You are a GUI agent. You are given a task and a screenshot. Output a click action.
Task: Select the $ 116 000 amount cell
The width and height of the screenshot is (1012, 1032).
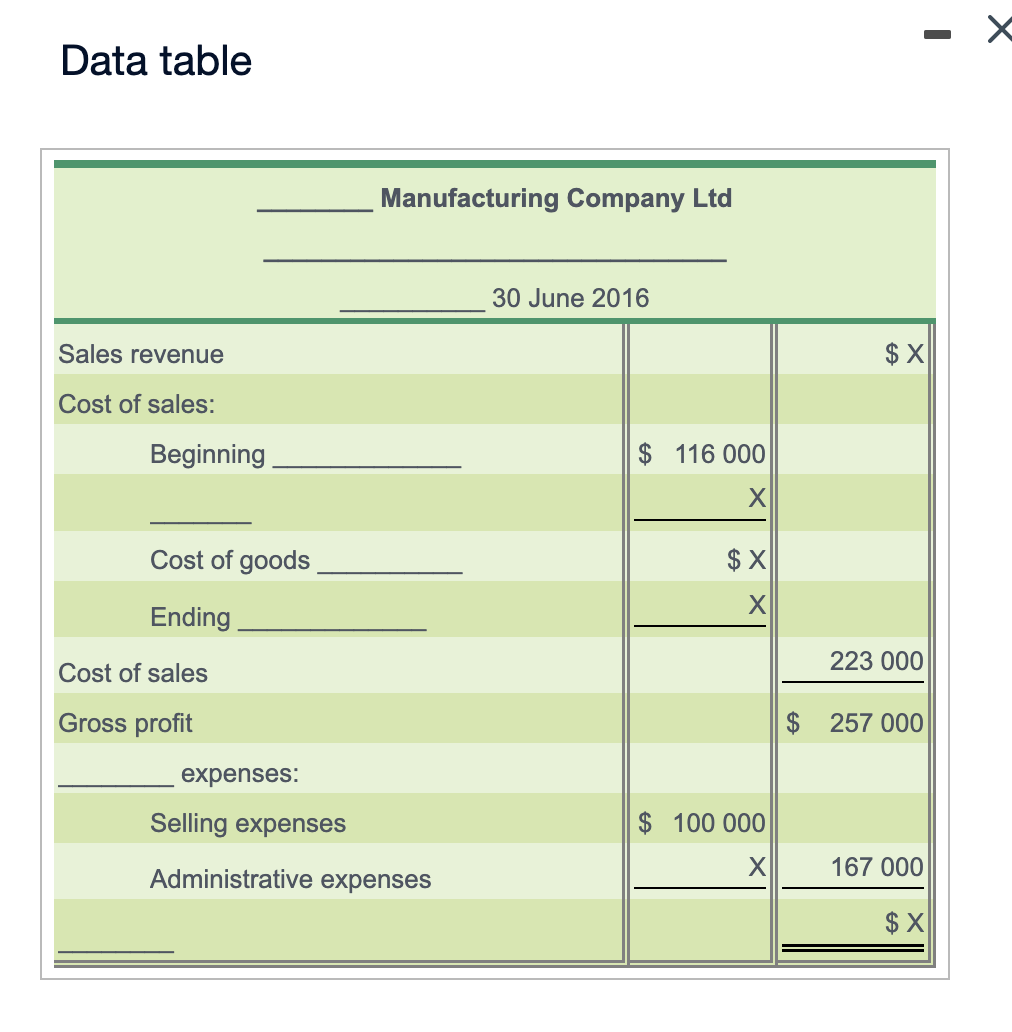[x=700, y=453]
